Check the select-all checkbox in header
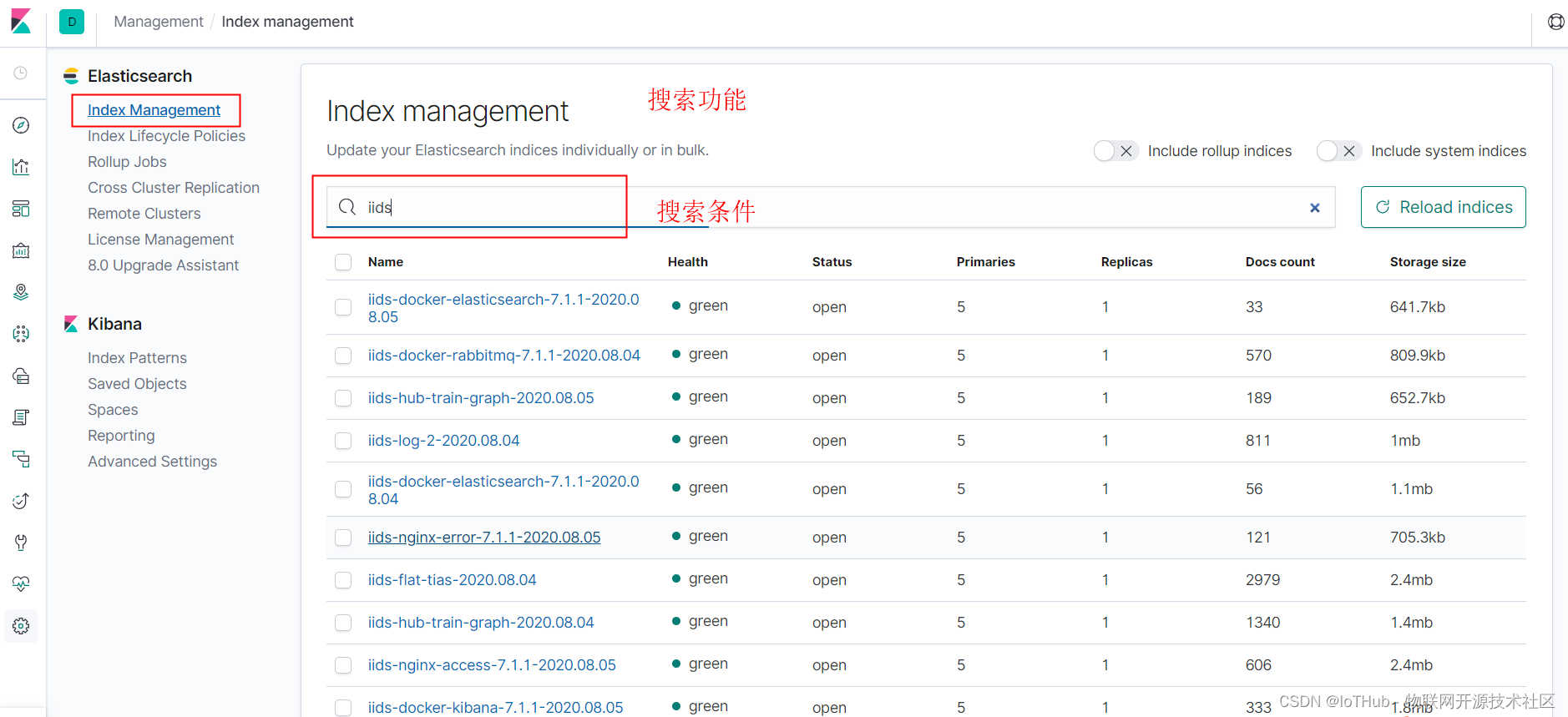Screen dimensions: 1568x717 pyautogui.click(x=343, y=262)
